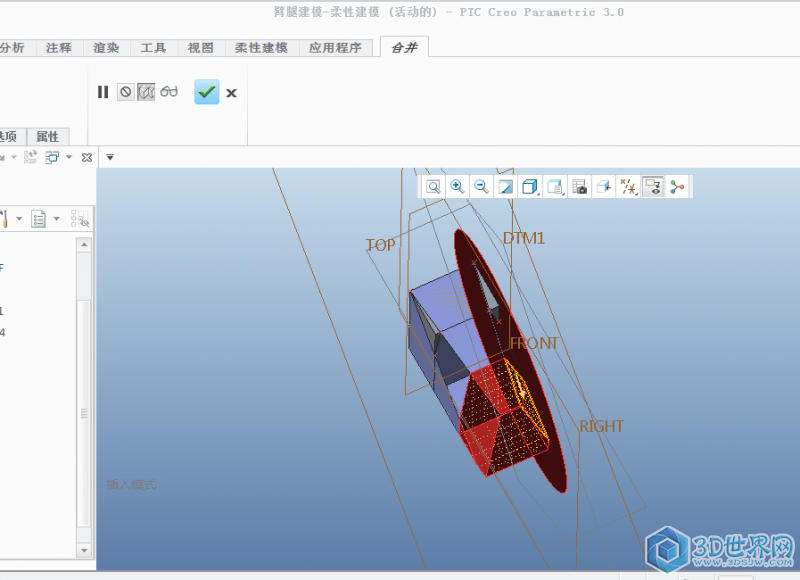Click the Refit zoom icon
800x580 pixels.
tap(433, 187)
